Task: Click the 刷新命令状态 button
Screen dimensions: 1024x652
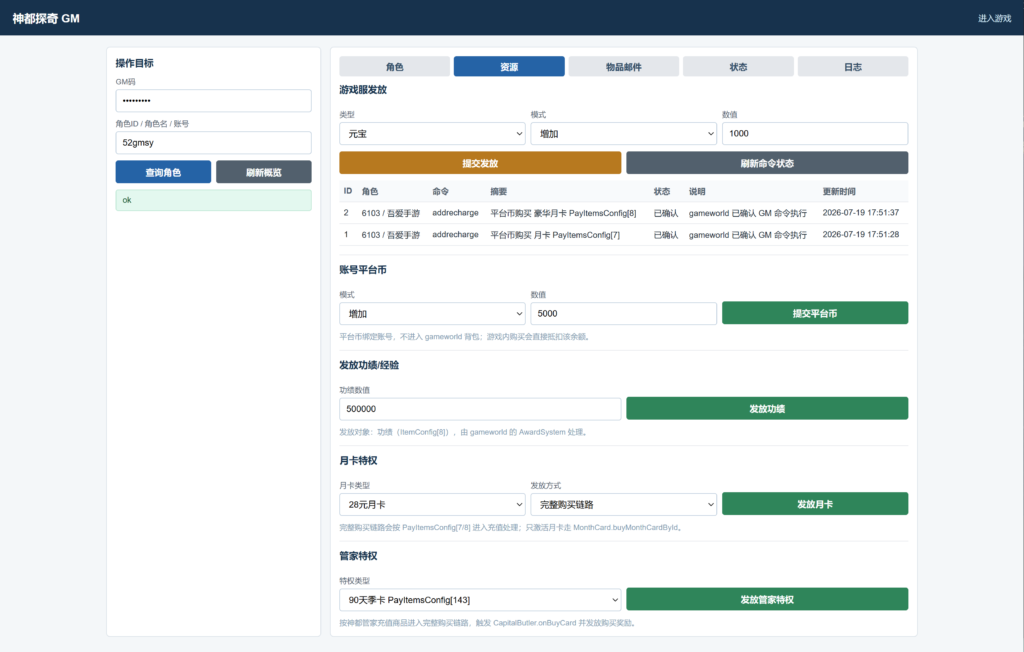Action: (767, 163)
